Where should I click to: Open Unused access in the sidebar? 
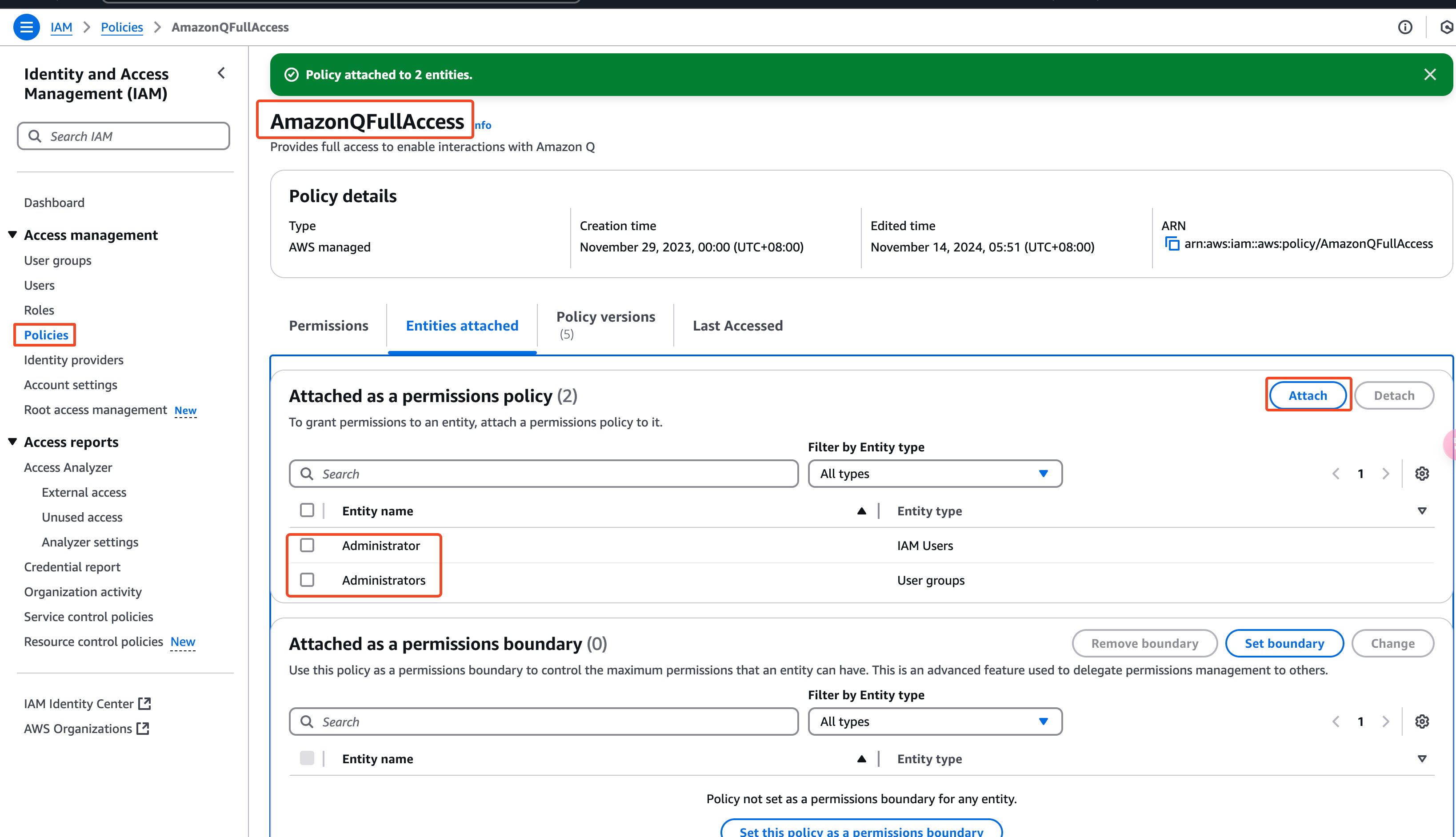click(x=82, y=517)
